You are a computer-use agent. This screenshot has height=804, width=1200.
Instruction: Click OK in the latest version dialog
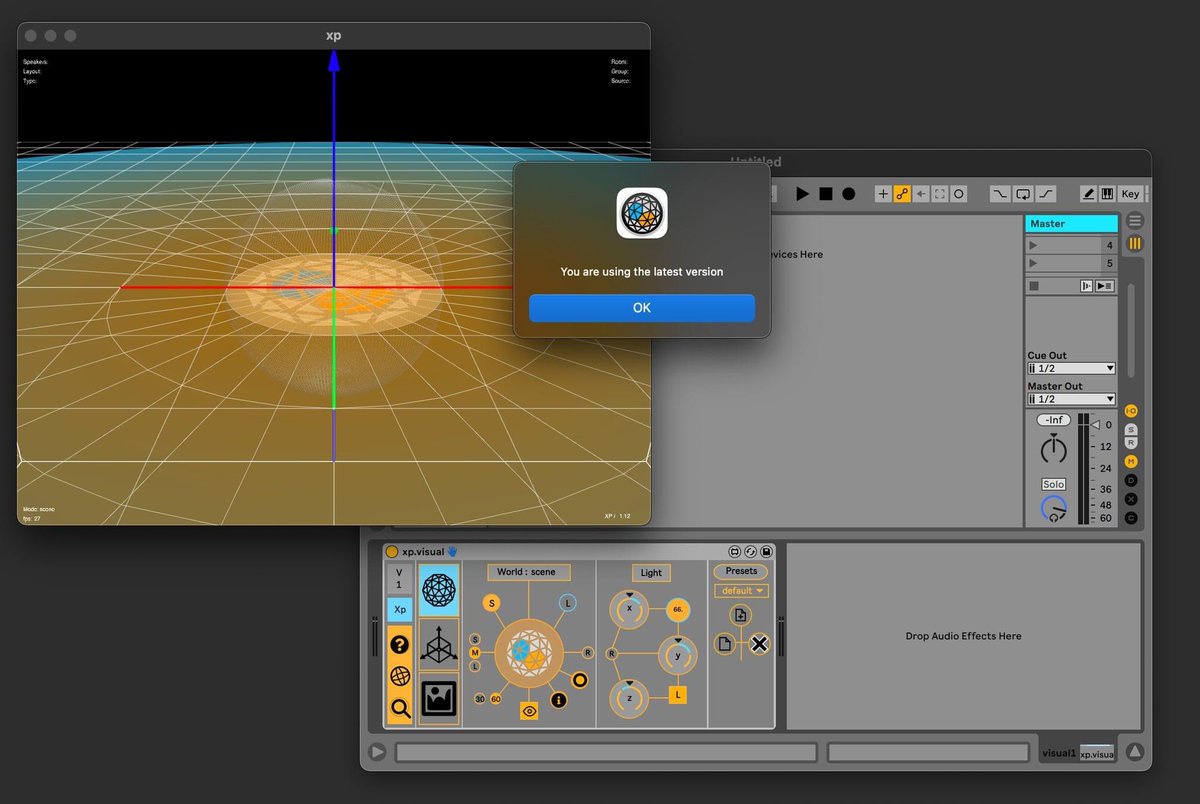point(642,308)
